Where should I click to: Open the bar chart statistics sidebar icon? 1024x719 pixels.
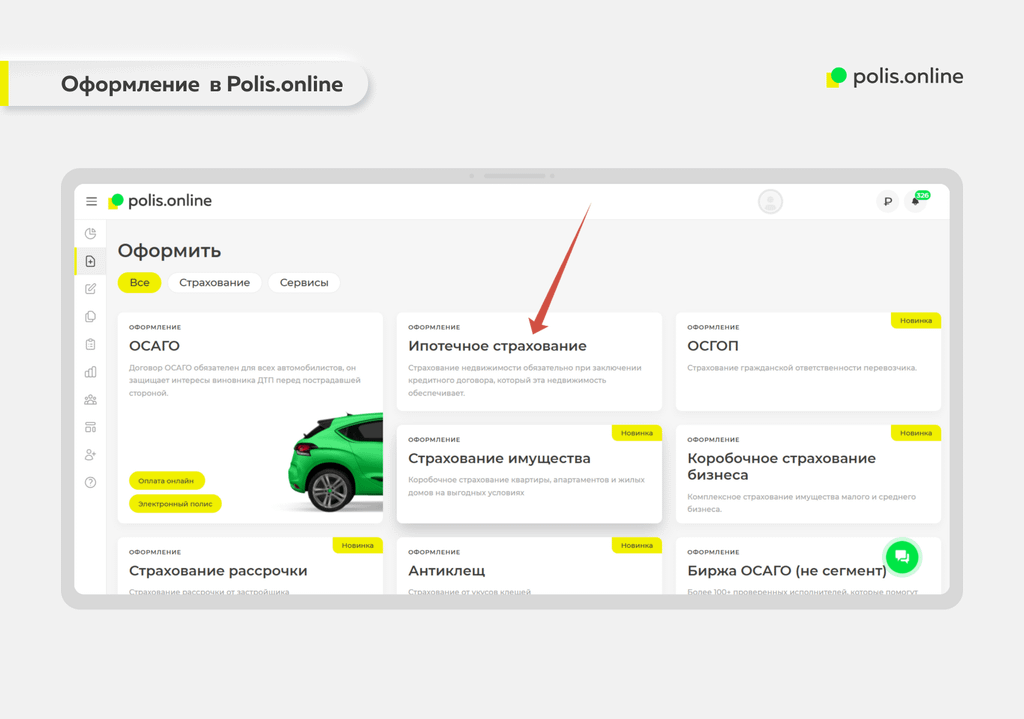tap(90, 372)
